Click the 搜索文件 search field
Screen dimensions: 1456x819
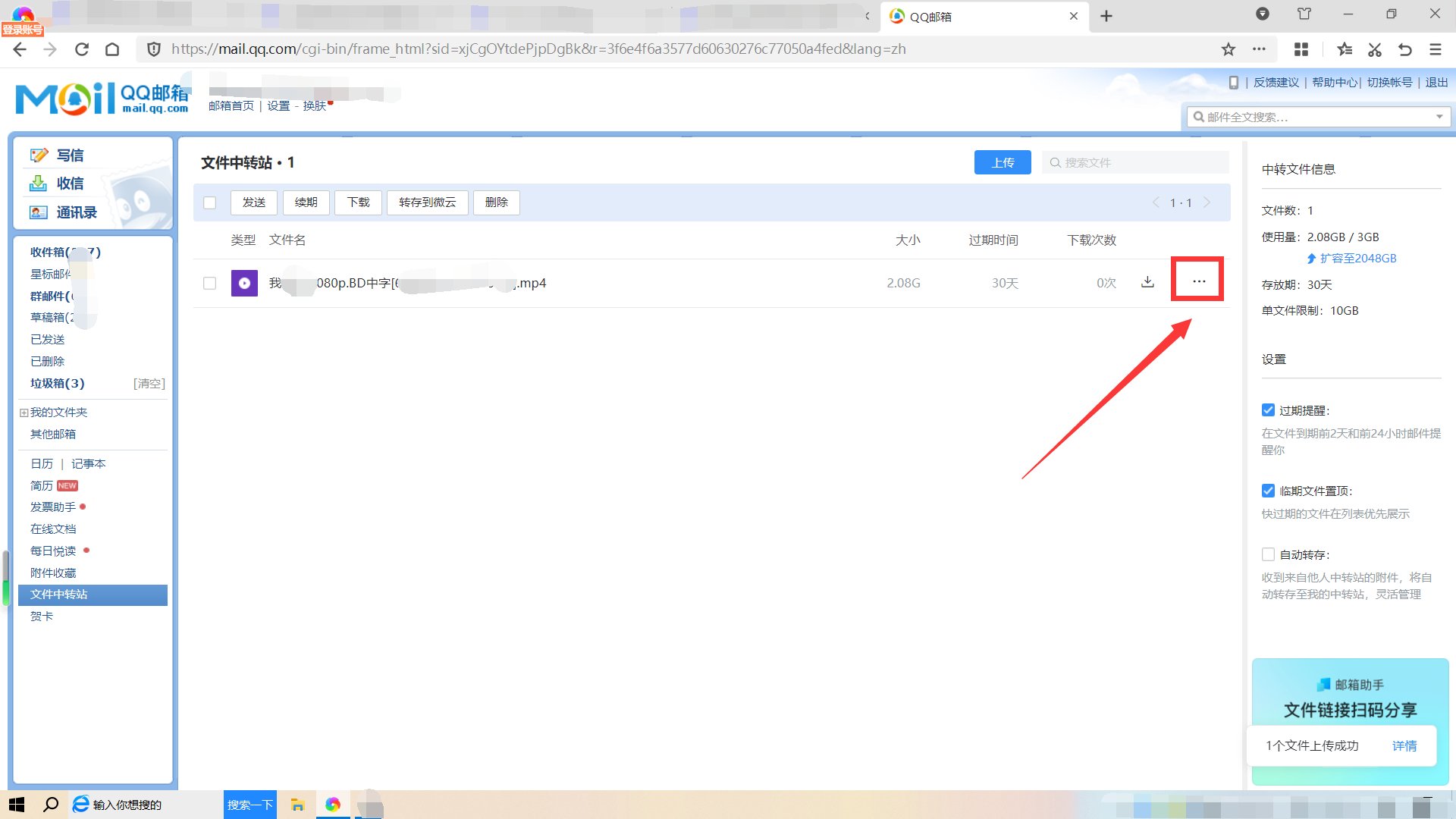1137,162
